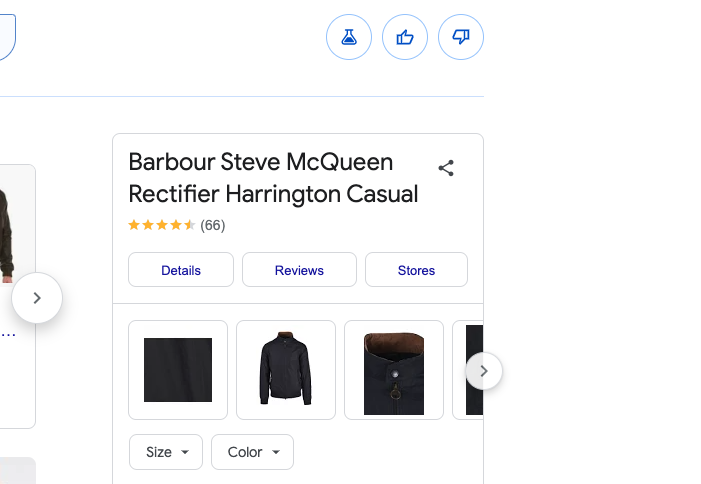Select the collar close-up thumbnail
This screenshot has width=701, height=484.
[394, 370]
